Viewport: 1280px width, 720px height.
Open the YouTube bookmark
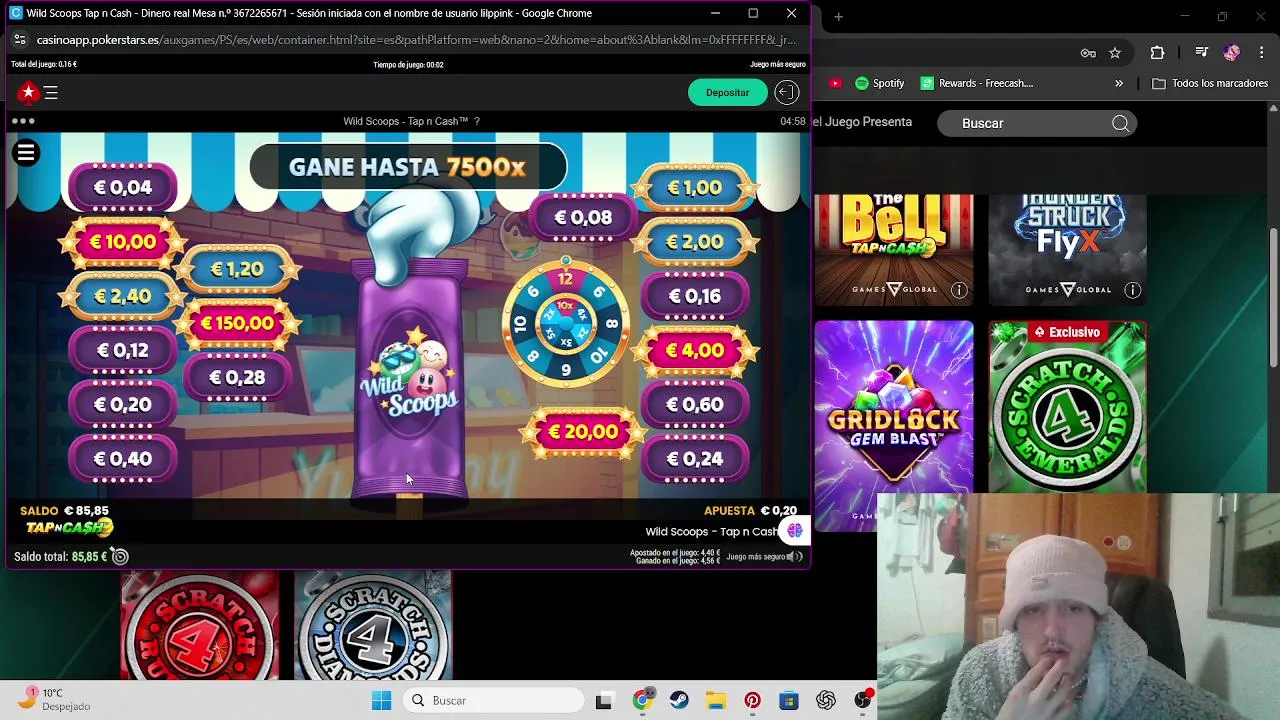(835, 83)
